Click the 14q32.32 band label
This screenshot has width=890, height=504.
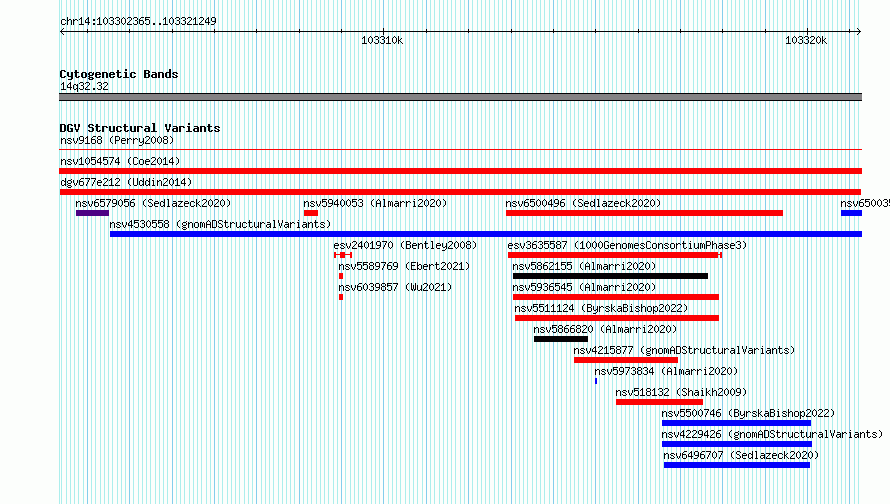pyautogui.click(x=84, y=86)
